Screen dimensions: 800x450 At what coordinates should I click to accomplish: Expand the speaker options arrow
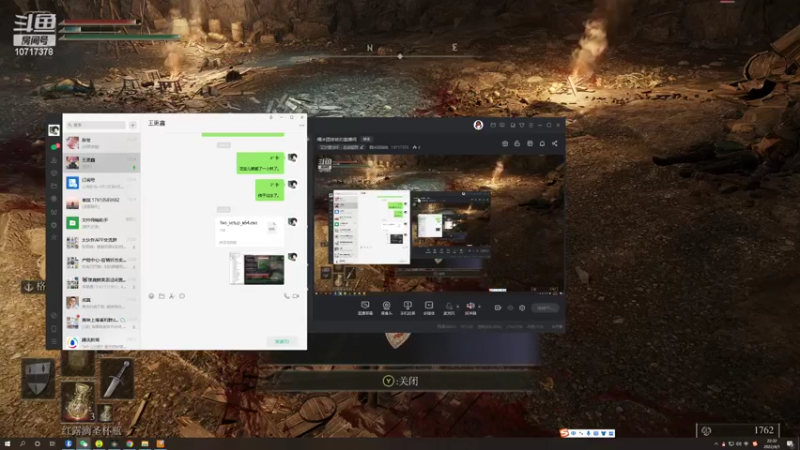click(x=479, y=307)
